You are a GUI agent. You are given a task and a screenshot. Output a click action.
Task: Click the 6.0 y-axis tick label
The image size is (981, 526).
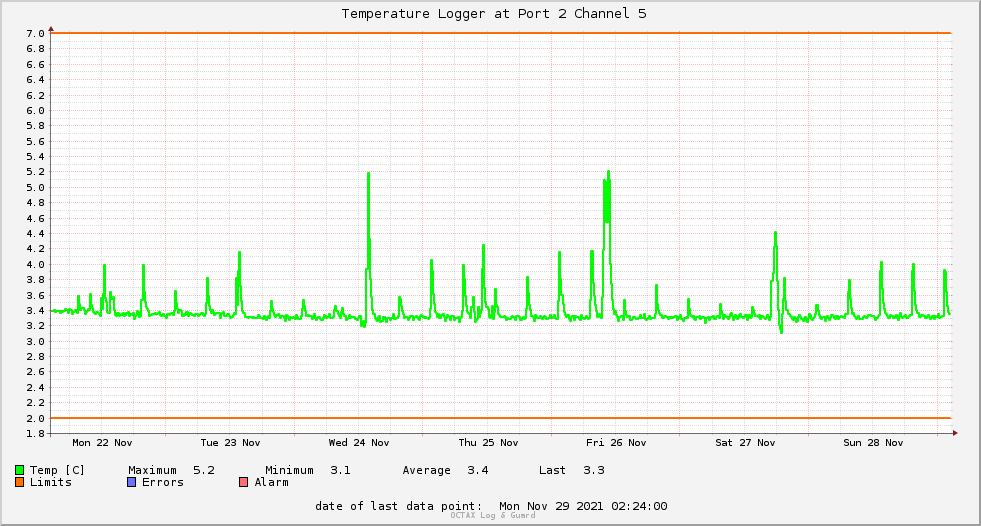tap(35, 111)
